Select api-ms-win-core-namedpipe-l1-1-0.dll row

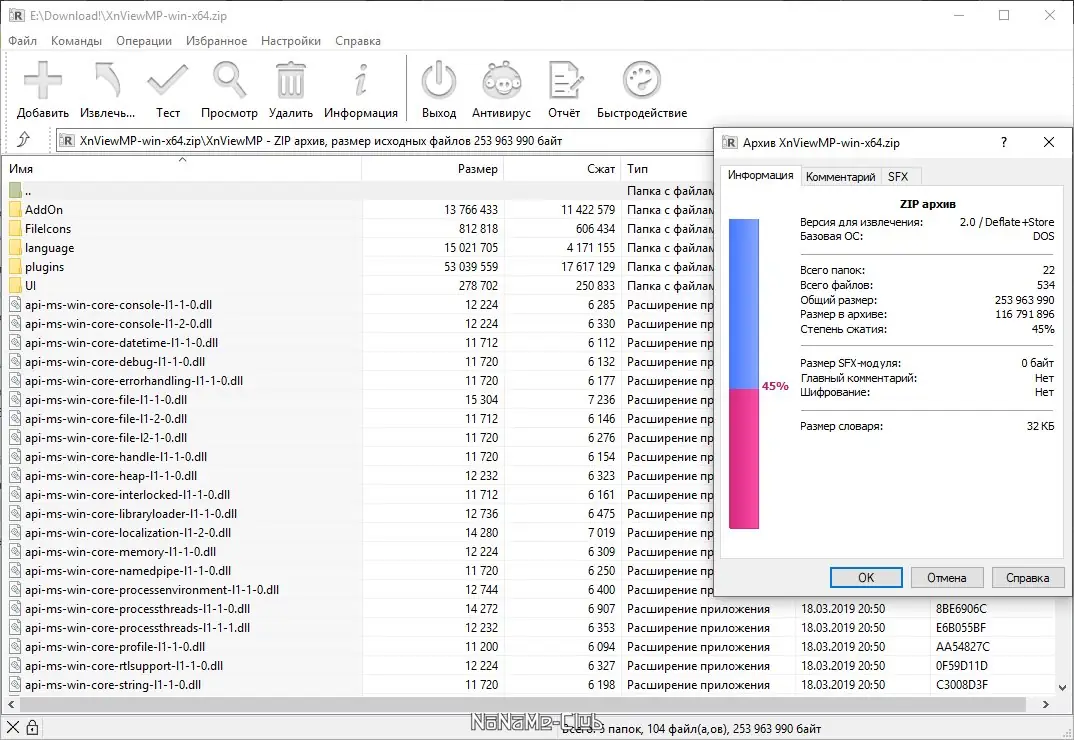358,571
